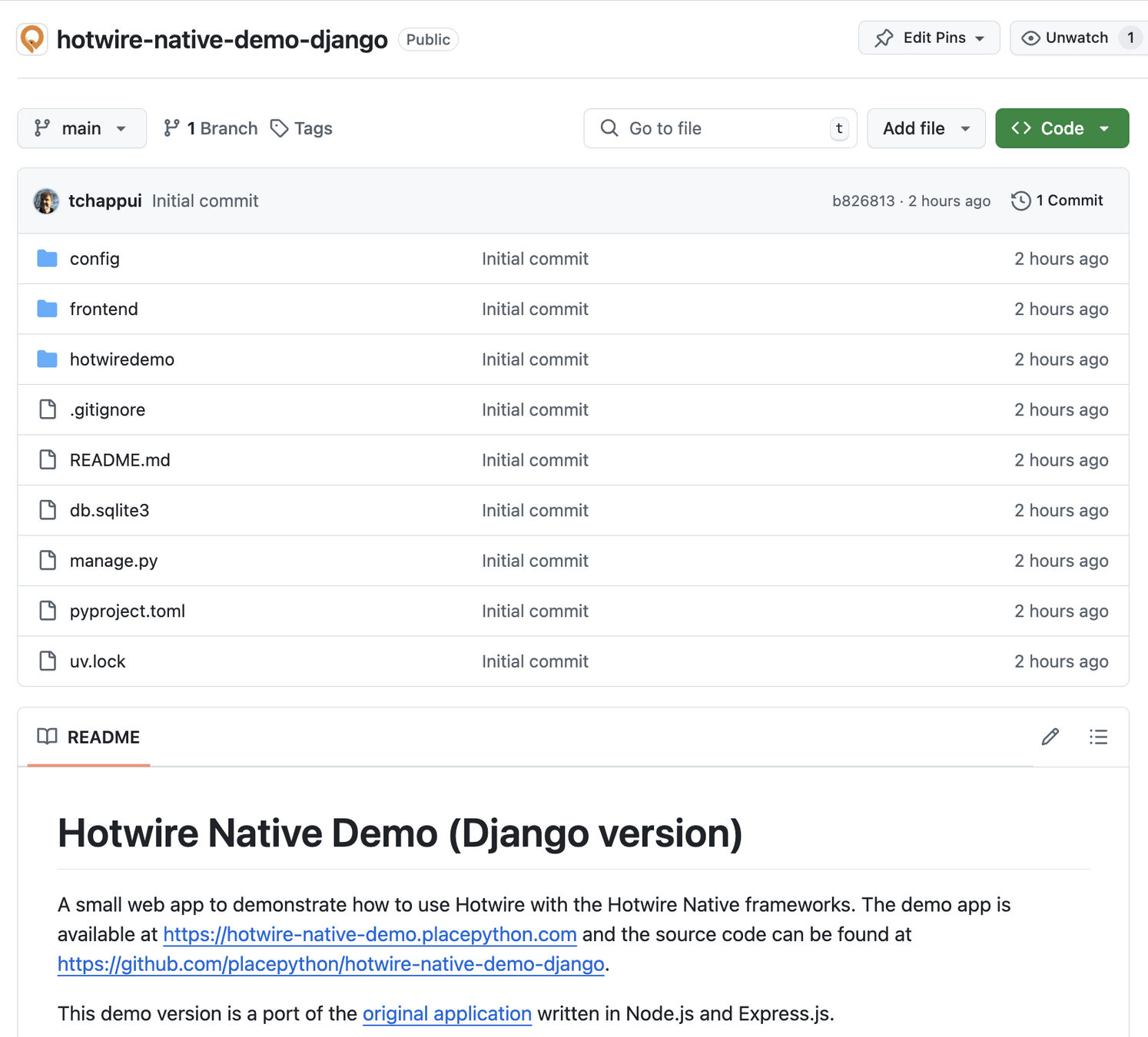Click the magnifier icon in Go to file
The height and width of the screenshot is (1037, 1148).
609,128
